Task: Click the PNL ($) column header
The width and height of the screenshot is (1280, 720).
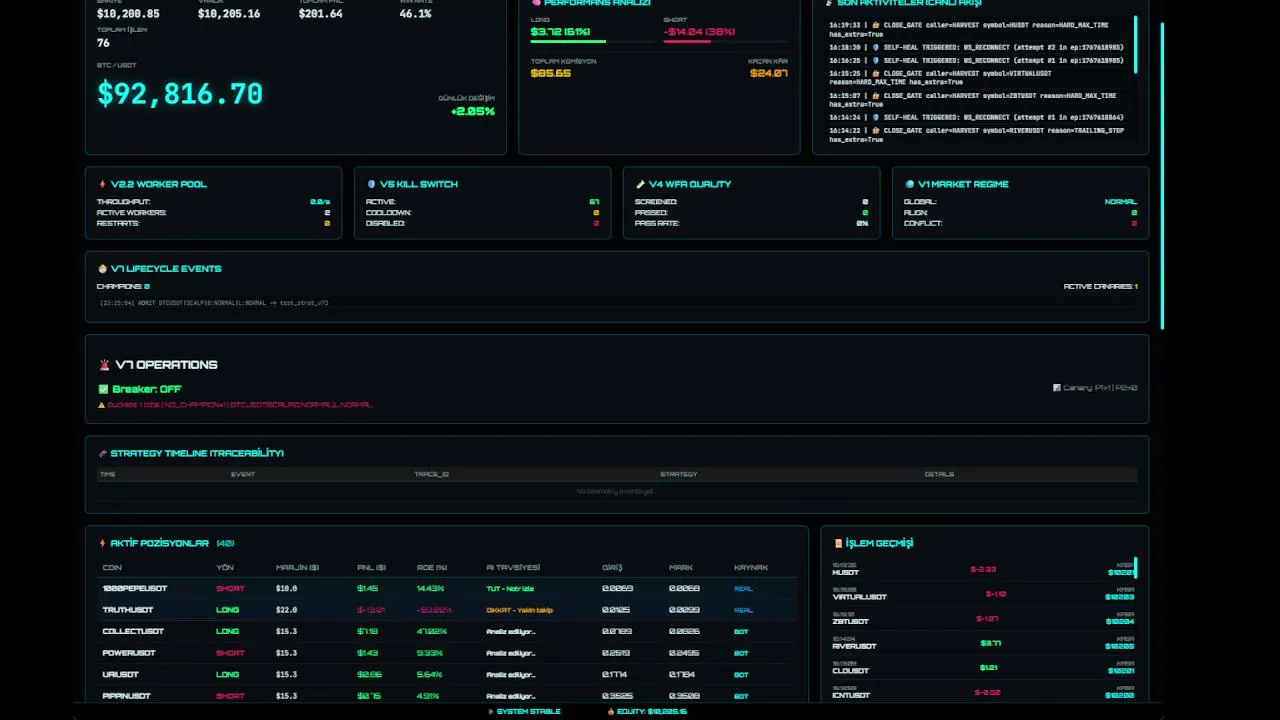Action: 371,568
